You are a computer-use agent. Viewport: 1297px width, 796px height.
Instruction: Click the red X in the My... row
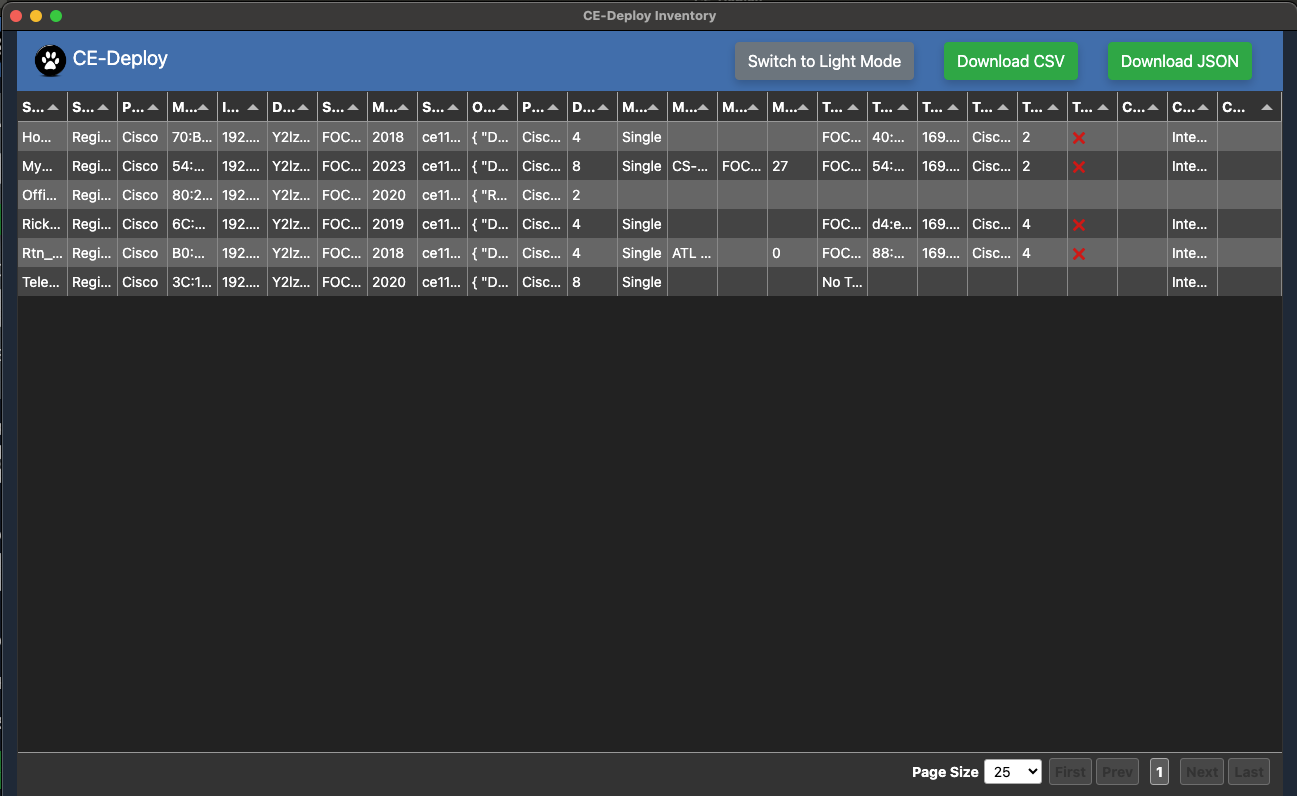click(1079, 167)
